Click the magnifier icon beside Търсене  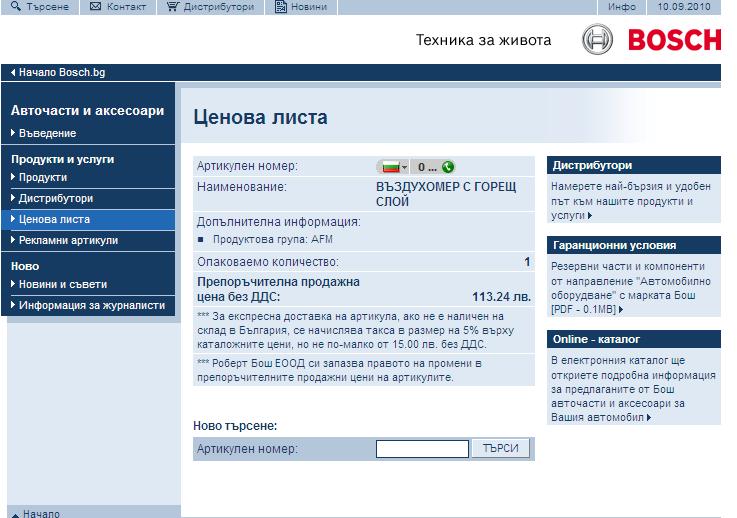pyautogui.click(x=16, y=7)
